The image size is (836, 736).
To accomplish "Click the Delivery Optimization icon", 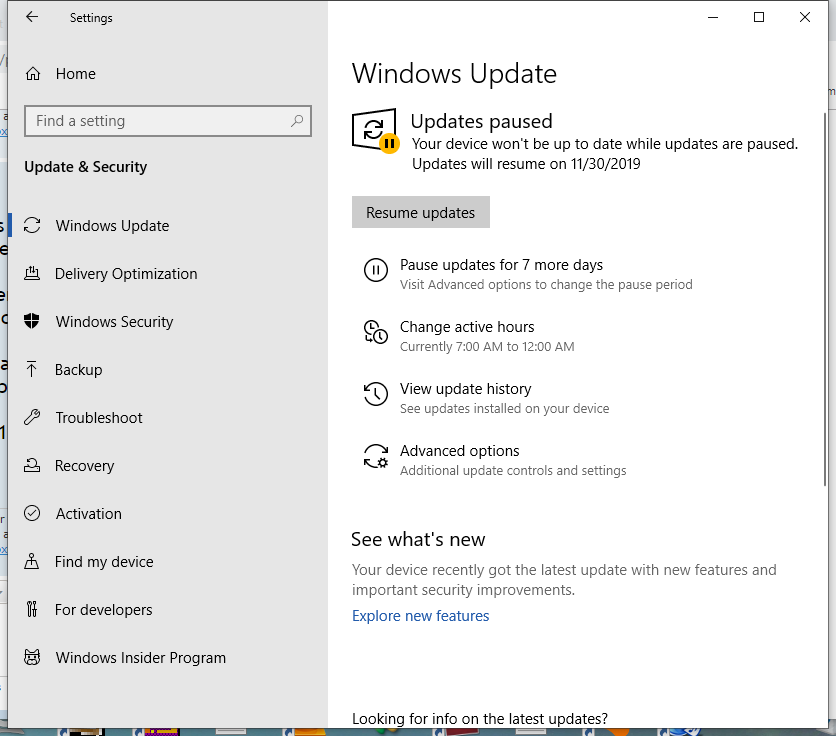I will point(32,273).
